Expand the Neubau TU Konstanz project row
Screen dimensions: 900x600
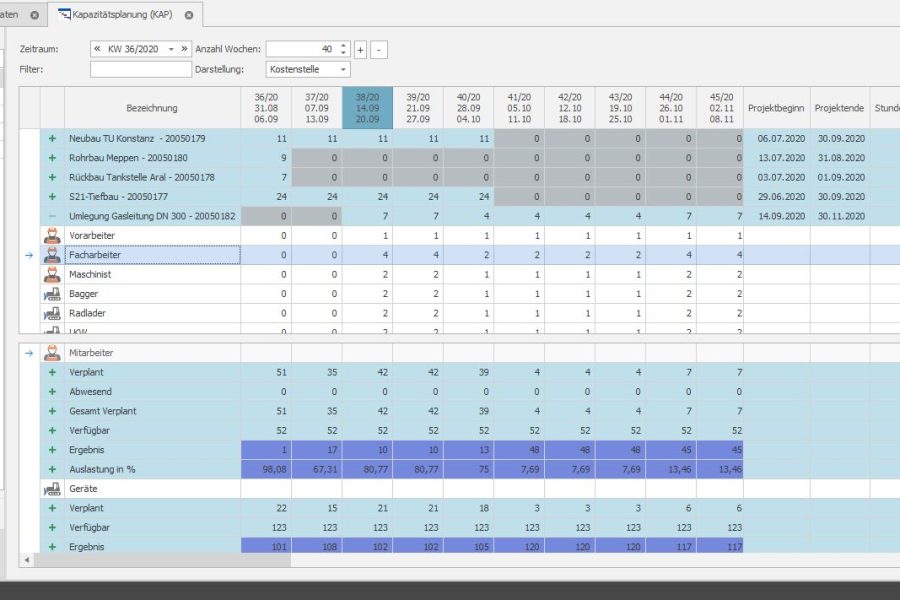click(52, 138)
